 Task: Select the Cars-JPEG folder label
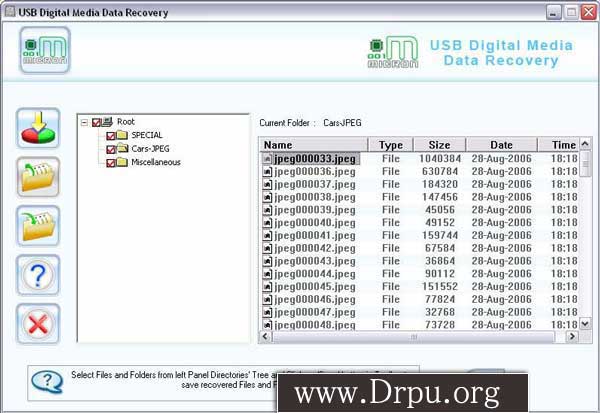[150, 149]
